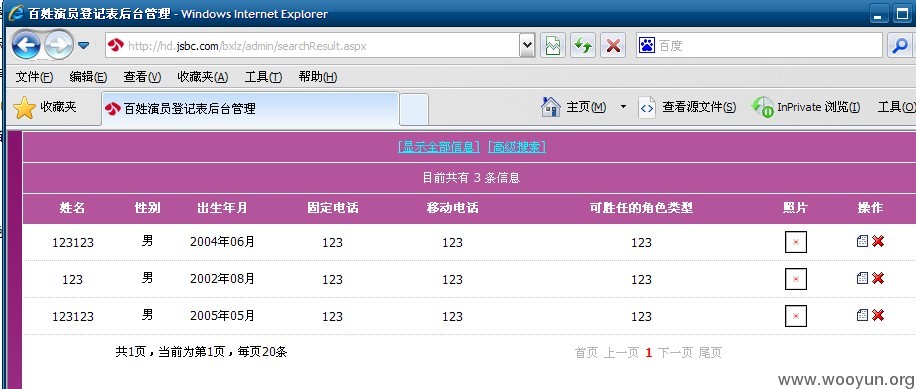This screenshot has width=916, height=389.
Task: Click the 目前共有 3 条信息 text
Action: [471, 178]
